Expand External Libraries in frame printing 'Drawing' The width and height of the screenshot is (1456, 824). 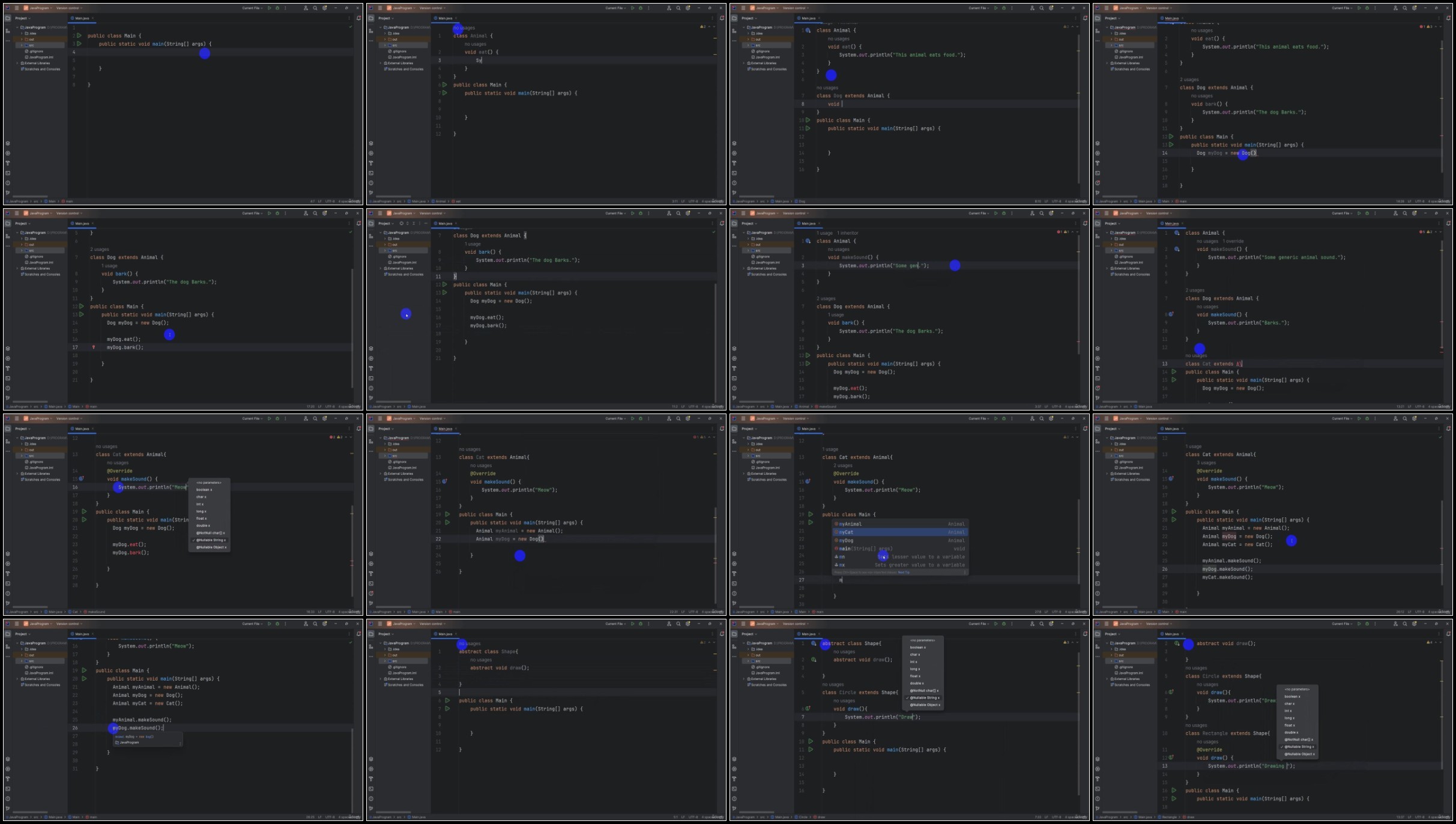(1107, 679)
